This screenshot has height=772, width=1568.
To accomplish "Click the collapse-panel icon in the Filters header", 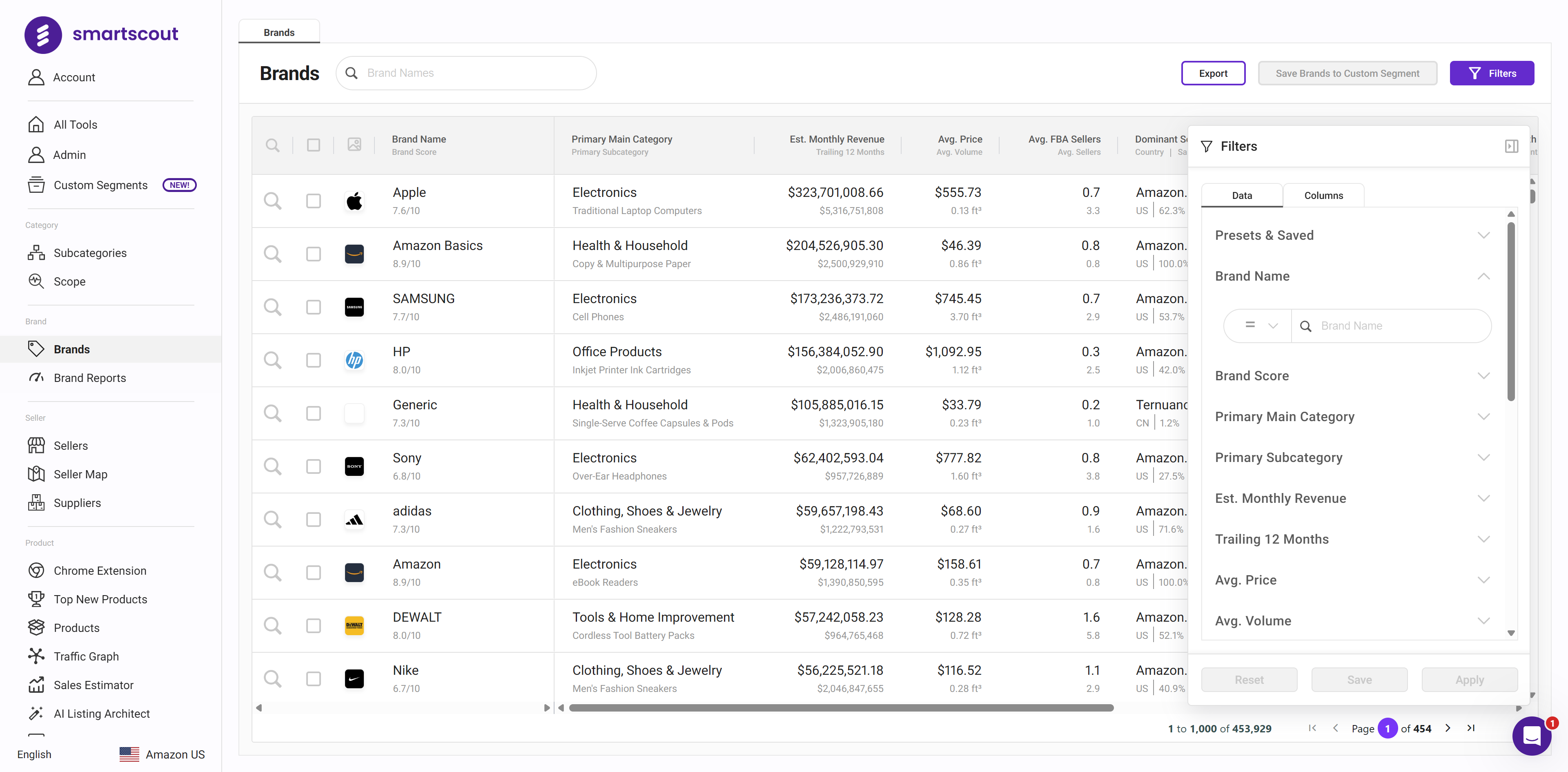I will tap(1511, 146).
